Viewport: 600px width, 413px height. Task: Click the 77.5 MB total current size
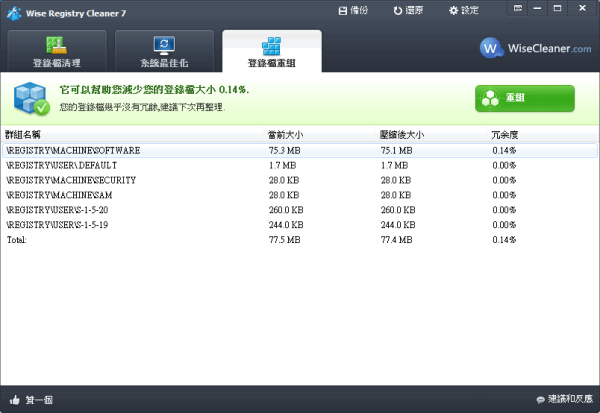[284, 240]
